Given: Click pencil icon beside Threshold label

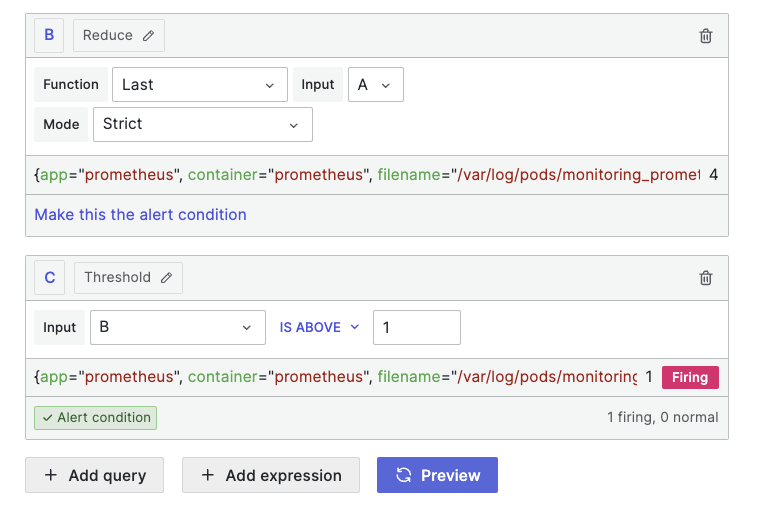Looking at the screenshot, I should tap(167, 278).
